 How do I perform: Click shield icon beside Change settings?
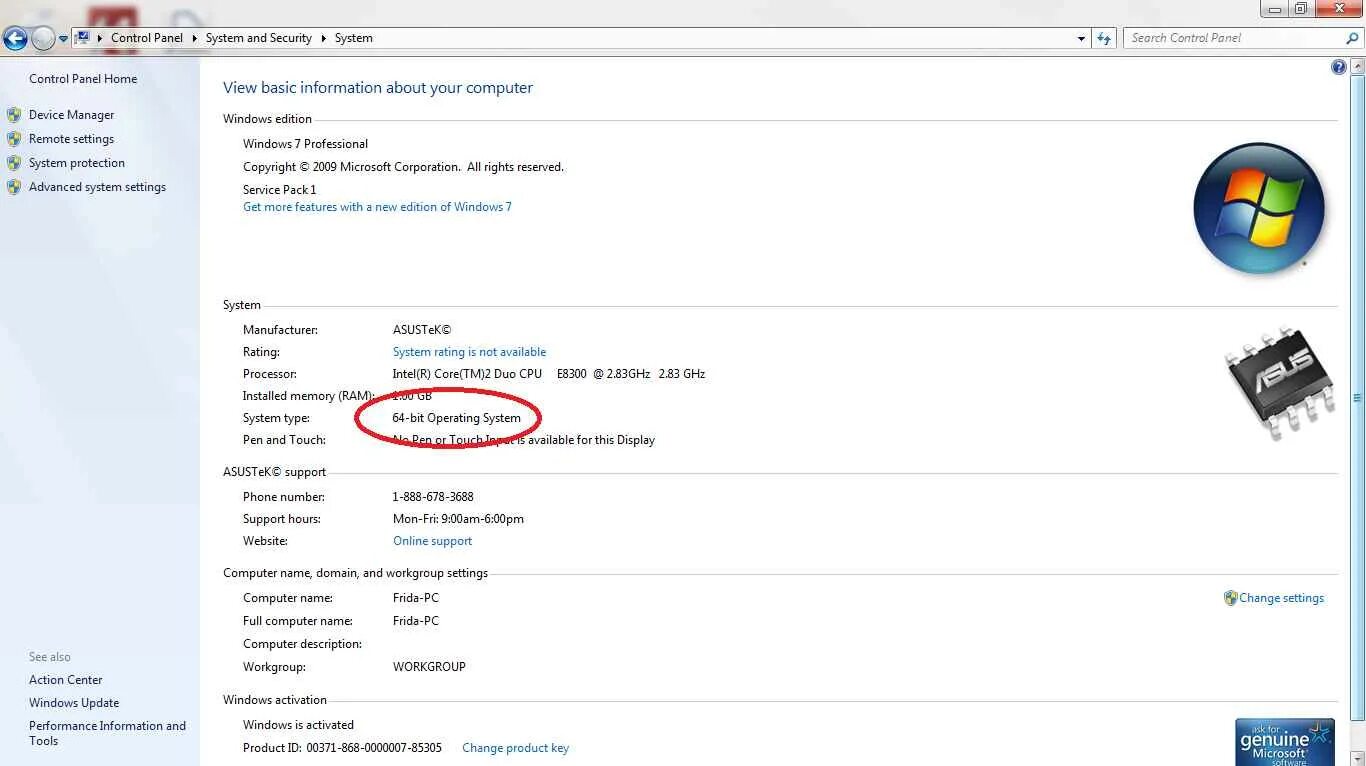tap(1230, 598)
